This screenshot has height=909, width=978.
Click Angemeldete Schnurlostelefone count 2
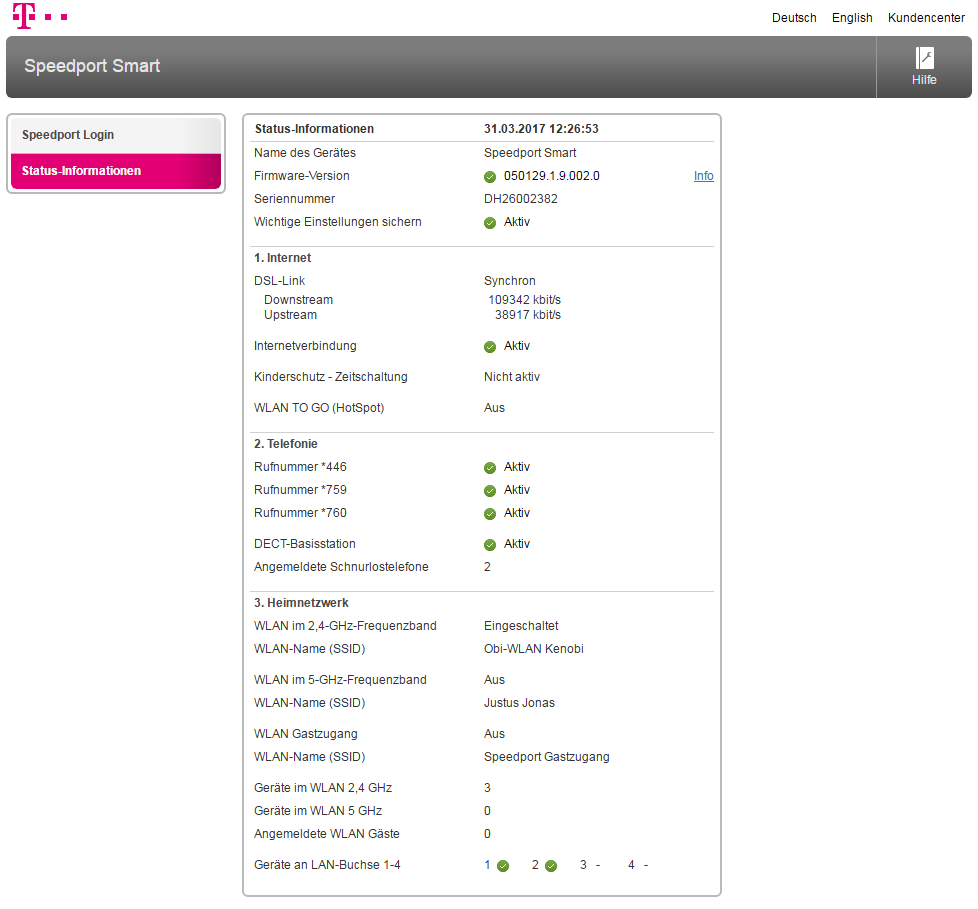[487, 567]
